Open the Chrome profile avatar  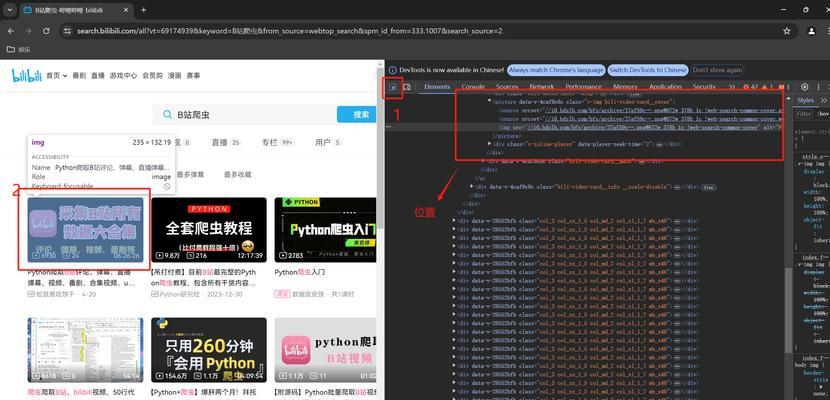click(x=812, y=31)
